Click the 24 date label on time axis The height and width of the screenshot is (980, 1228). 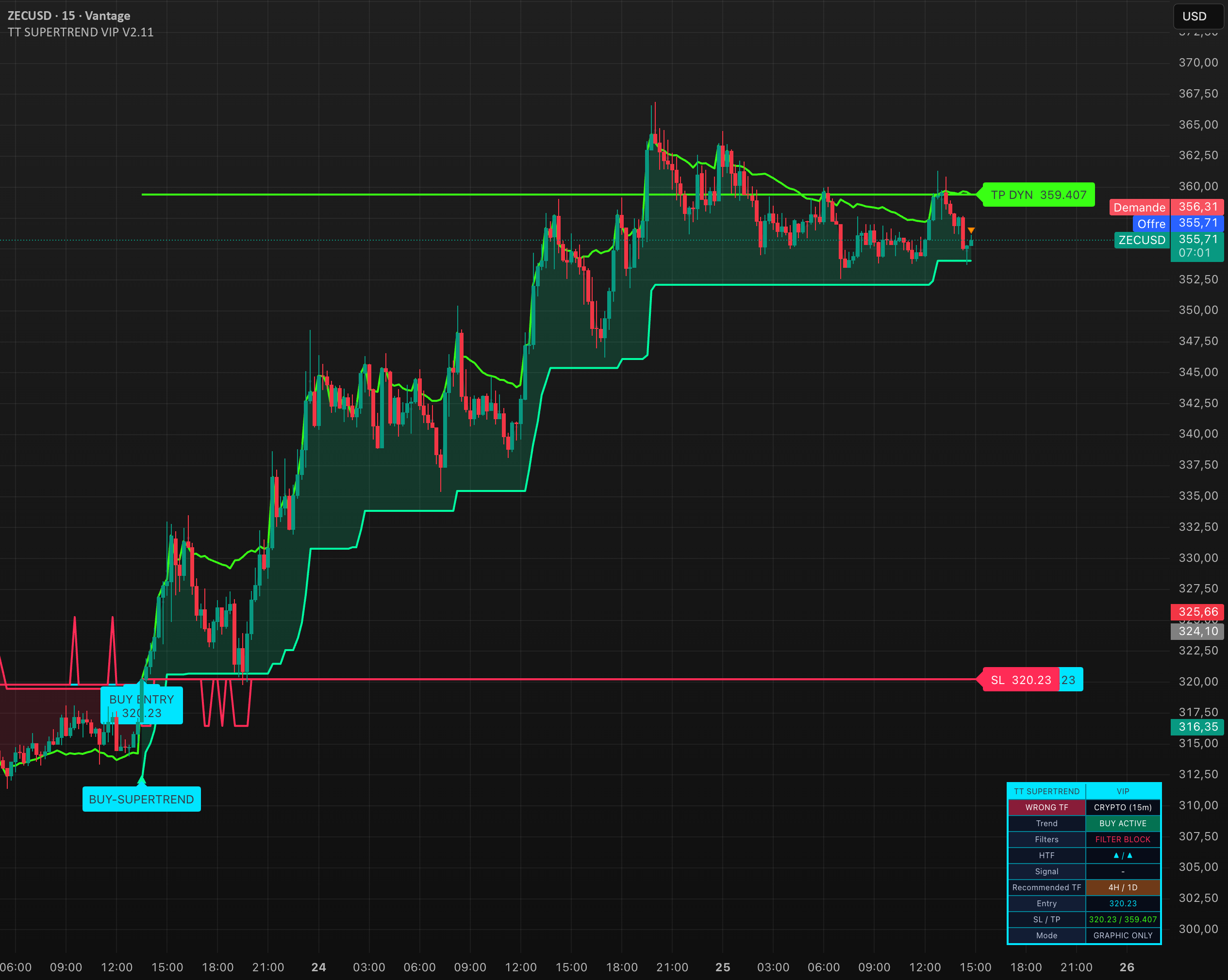point(318,967)
